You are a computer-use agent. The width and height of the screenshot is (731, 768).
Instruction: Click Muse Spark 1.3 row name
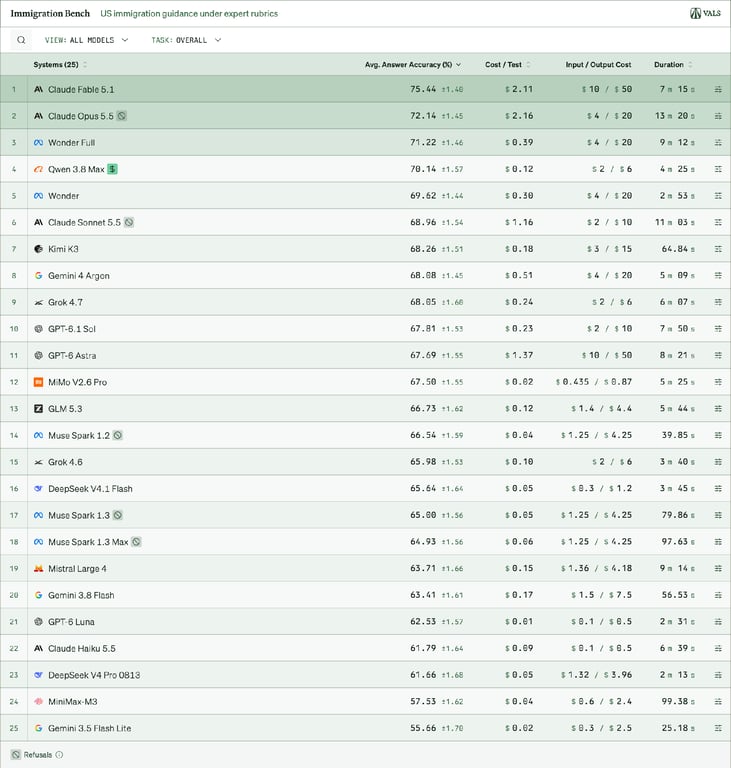tap(79, 515)
